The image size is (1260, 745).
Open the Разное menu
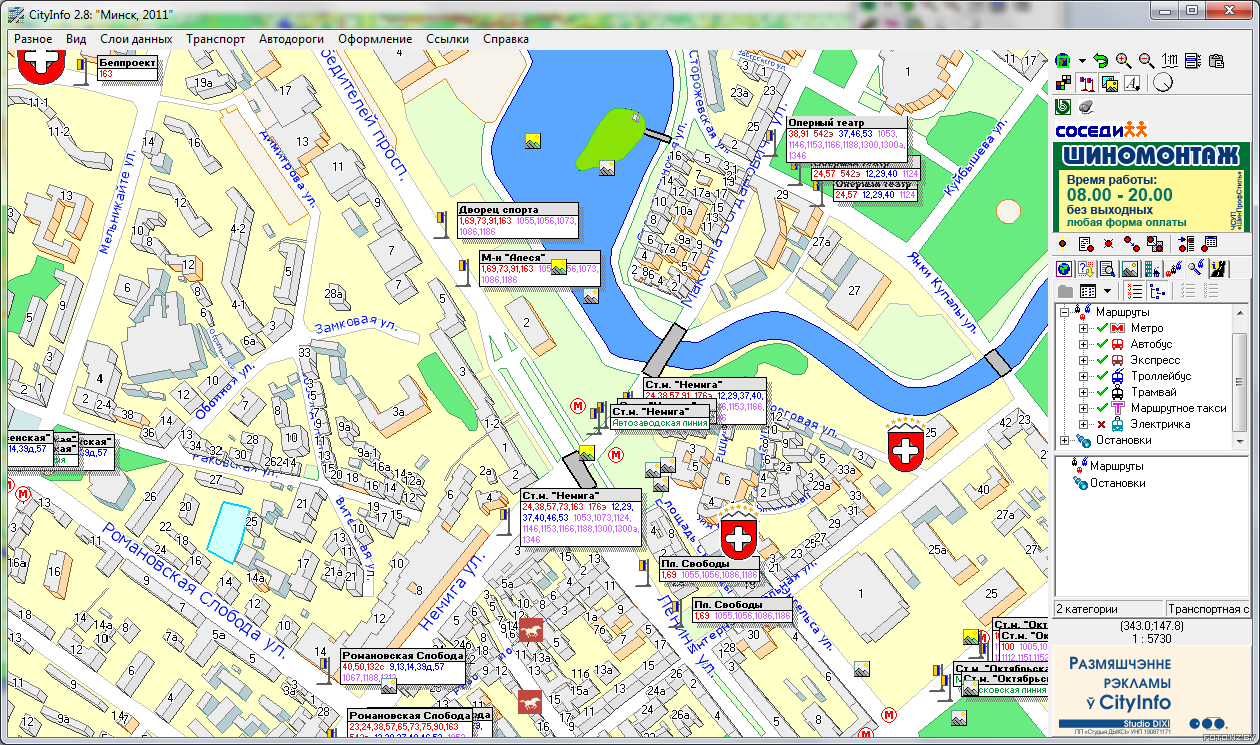tap(33, 39)
